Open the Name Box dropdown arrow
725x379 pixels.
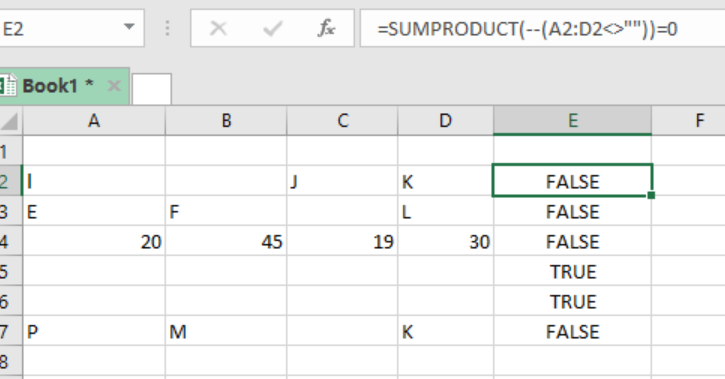(129, 27)
